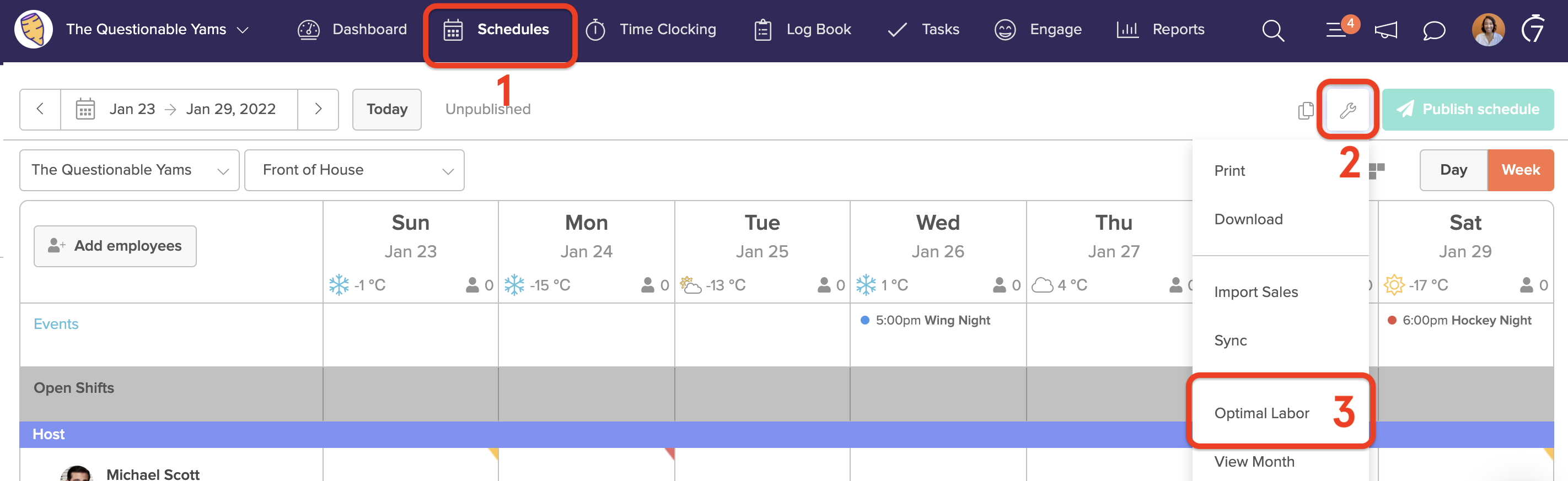Click the calendar icon in date range
This screenshot has width=1568, height=481.
click(85, 110)
